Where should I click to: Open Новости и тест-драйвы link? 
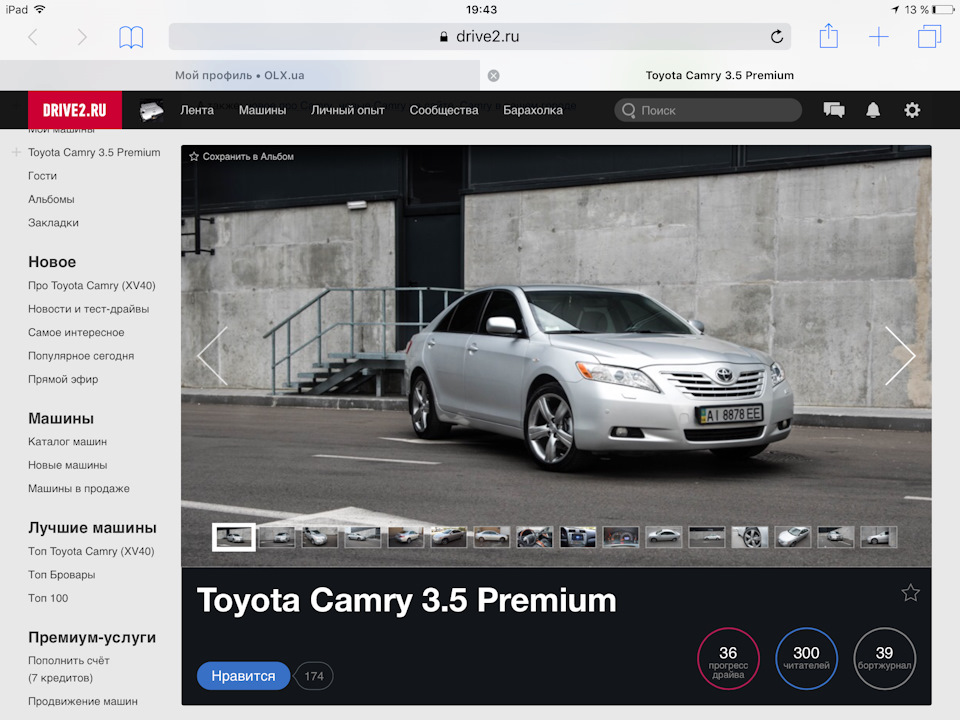(x=88, y=309)
